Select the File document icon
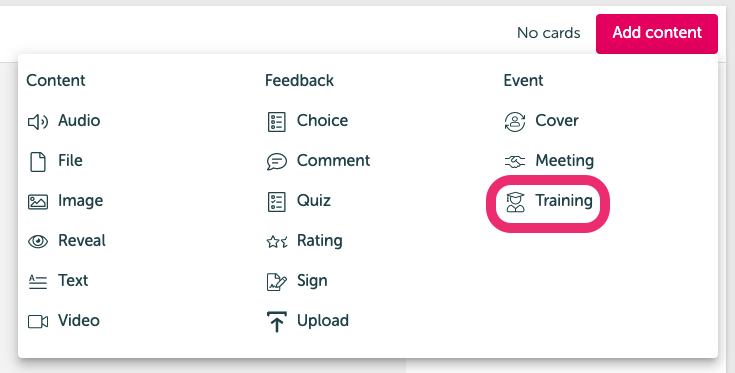Image resolution: width=735 pixels, height=373 pixels. 38,162
